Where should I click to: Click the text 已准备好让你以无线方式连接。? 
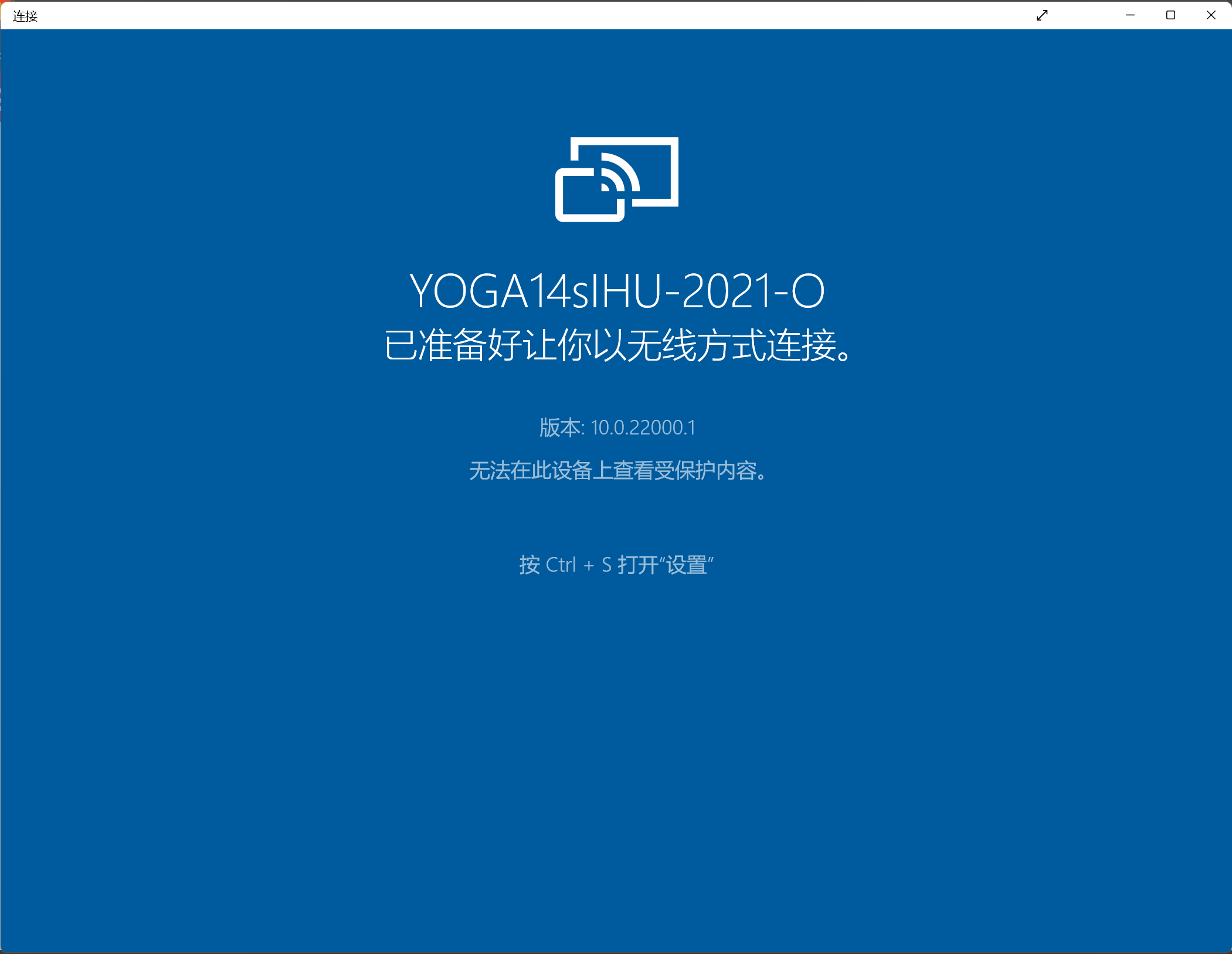pos(617,345)
